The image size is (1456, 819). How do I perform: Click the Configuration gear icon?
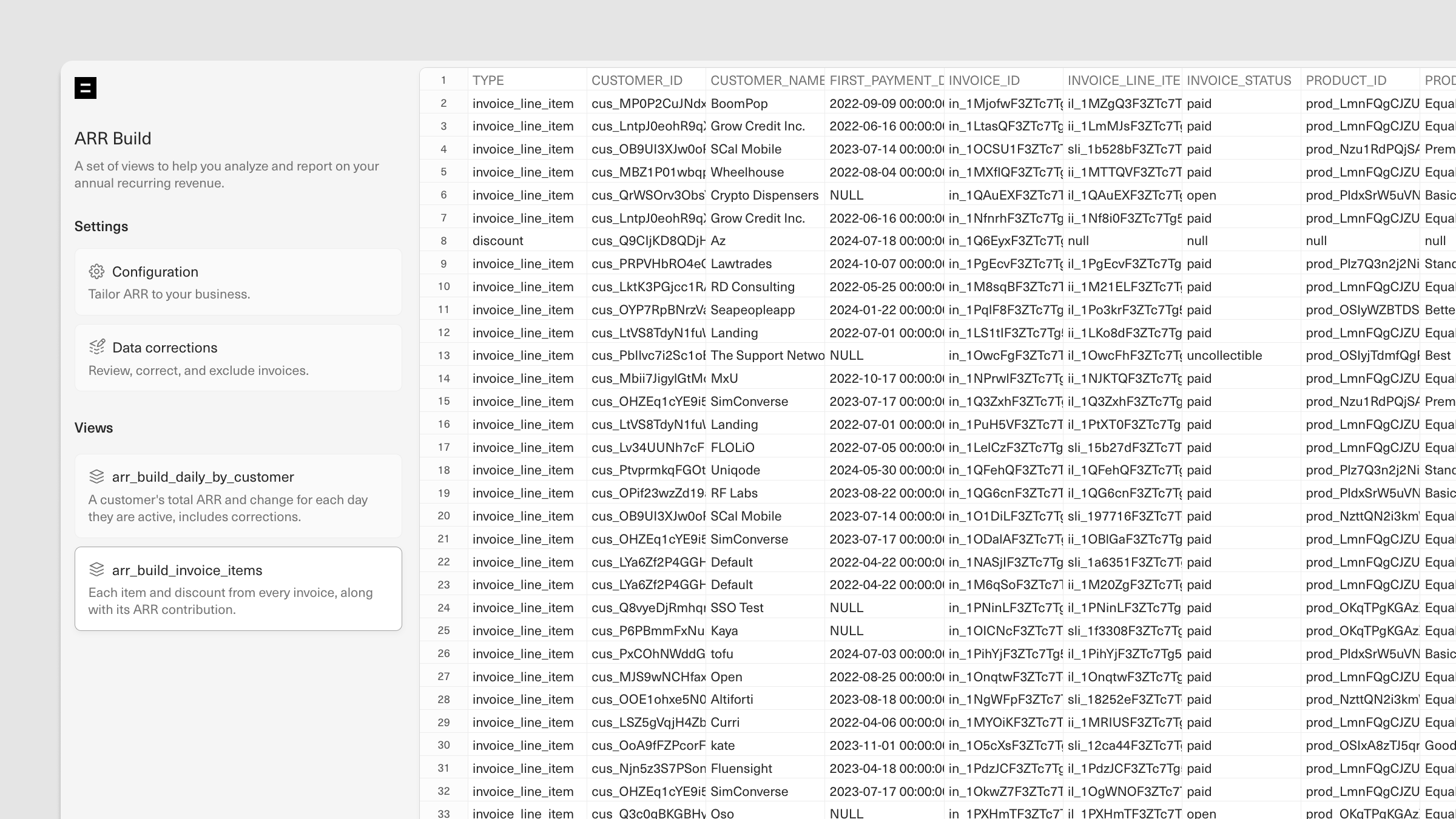tap(96, 272)
